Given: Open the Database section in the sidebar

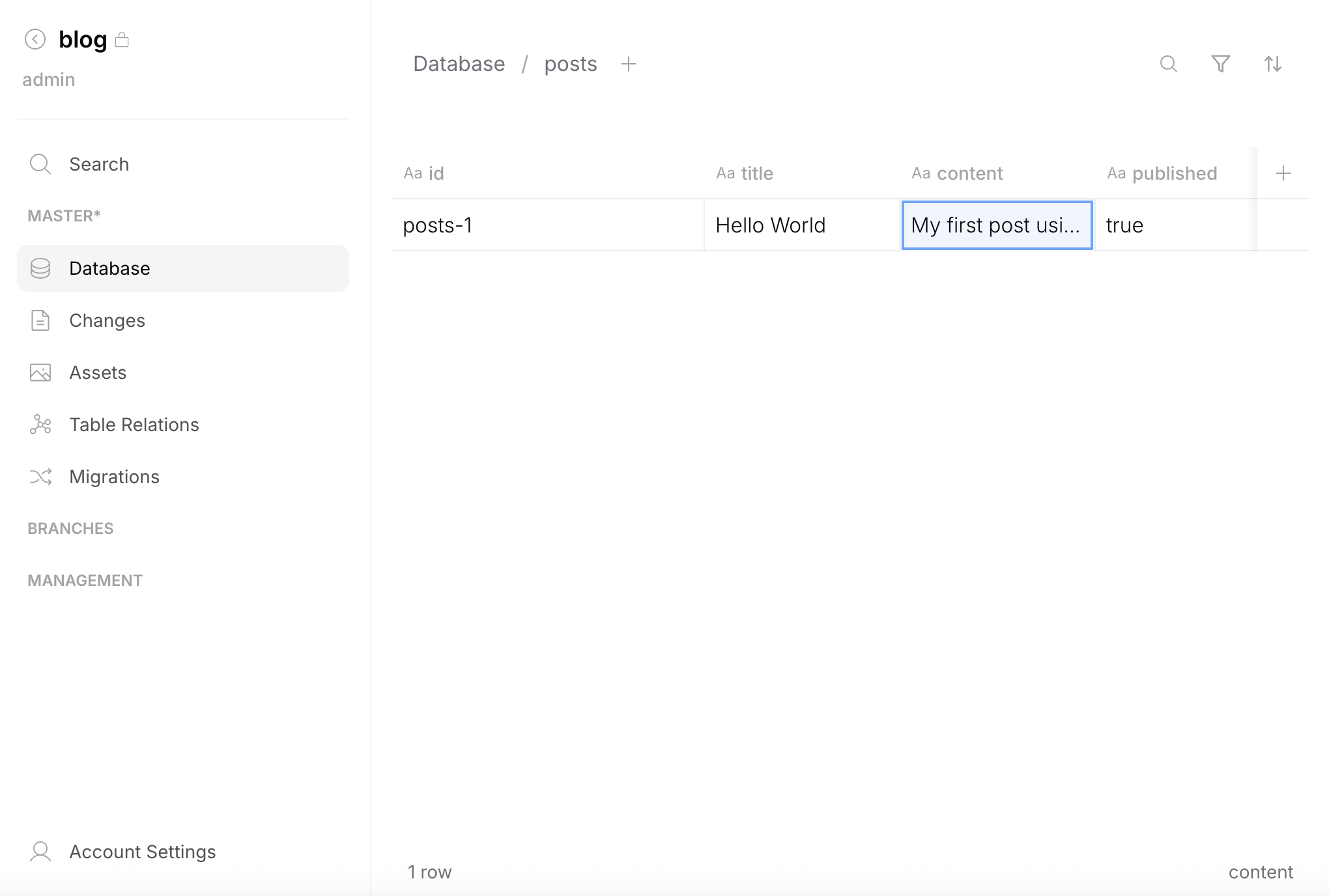Looking at the screenshot, I should [109, 268].
